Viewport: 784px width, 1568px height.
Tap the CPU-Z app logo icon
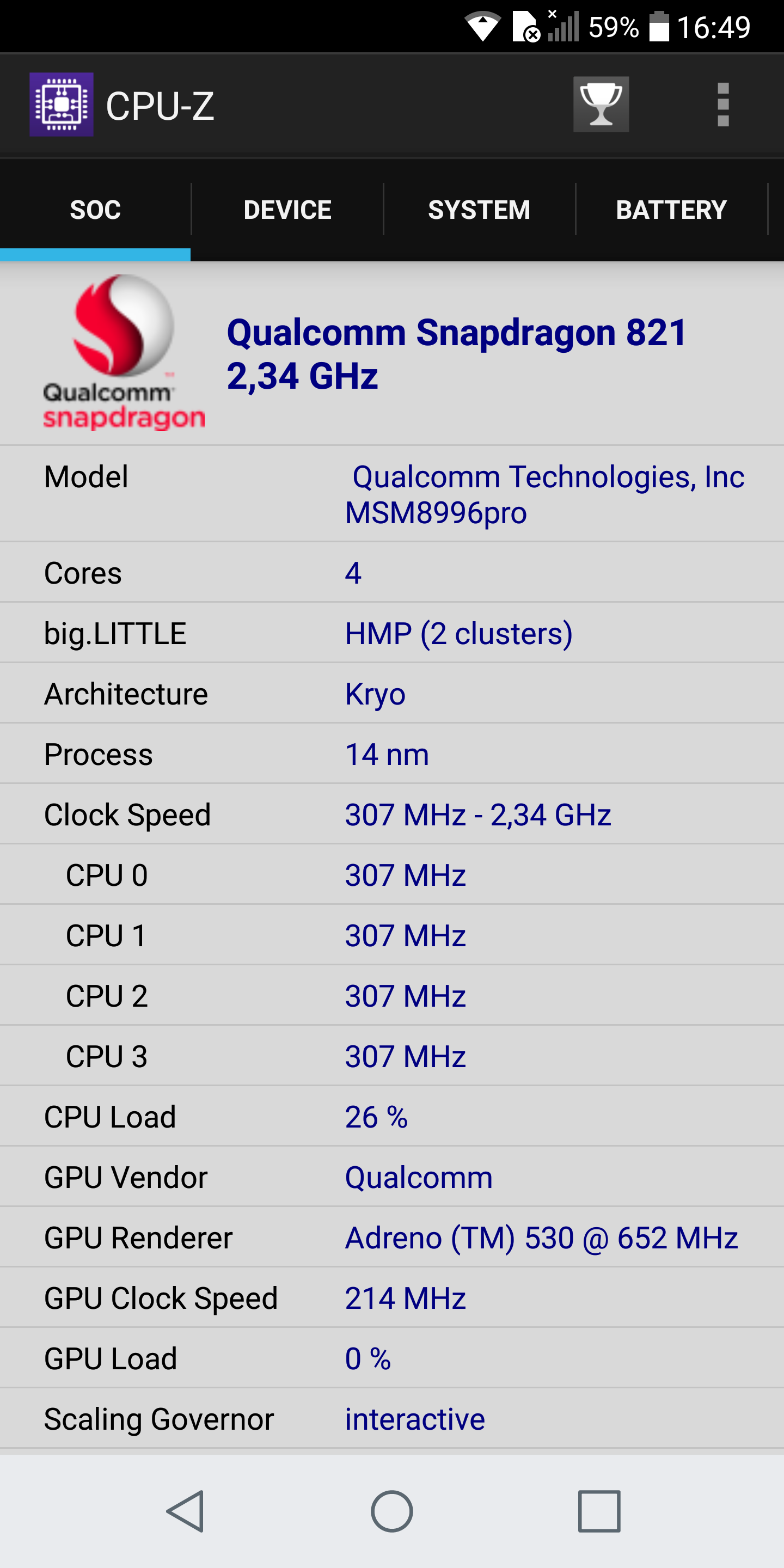coord(62,105)
